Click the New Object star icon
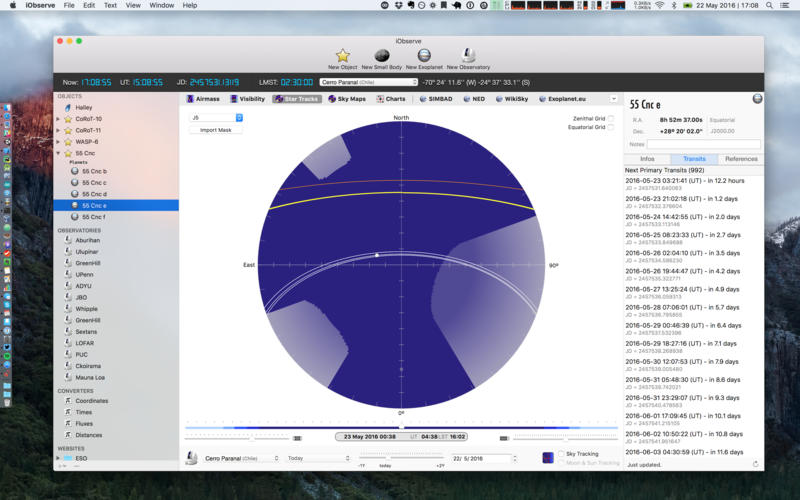 [342, 56]
